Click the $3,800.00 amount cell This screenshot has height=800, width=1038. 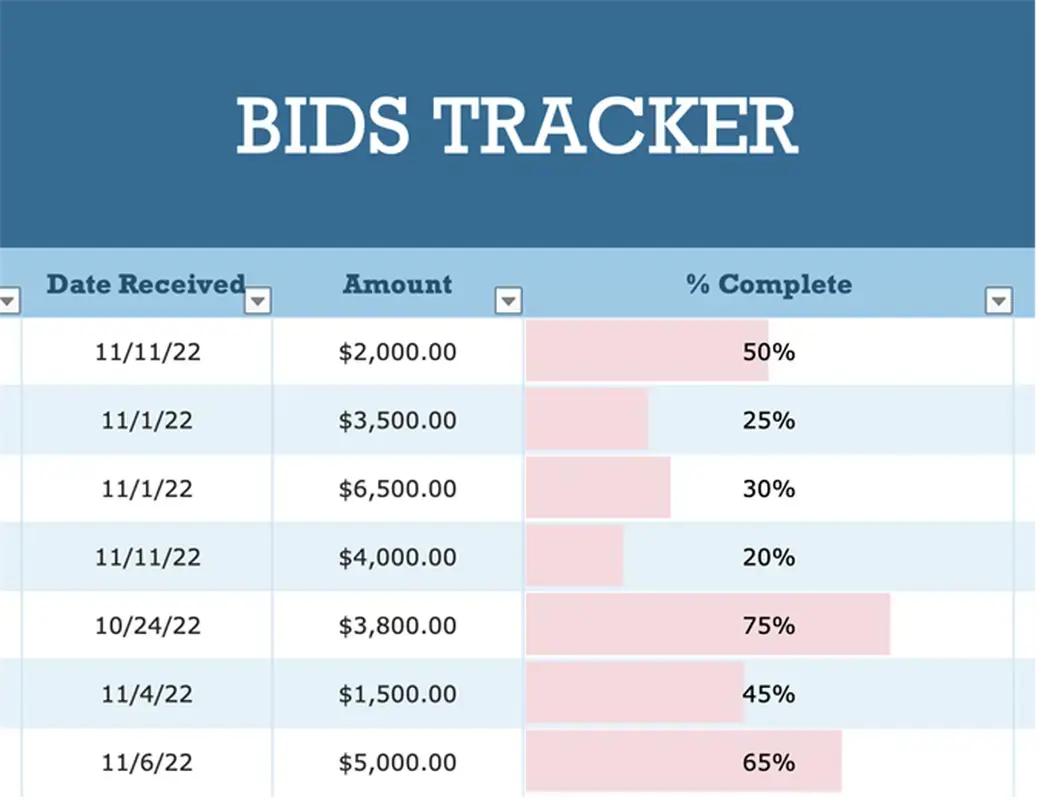397,626
